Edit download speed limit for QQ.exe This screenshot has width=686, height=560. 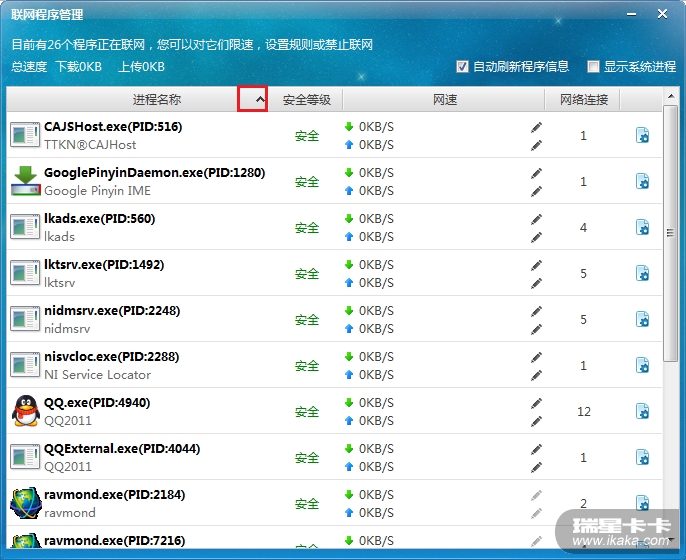tap(536, 403)
